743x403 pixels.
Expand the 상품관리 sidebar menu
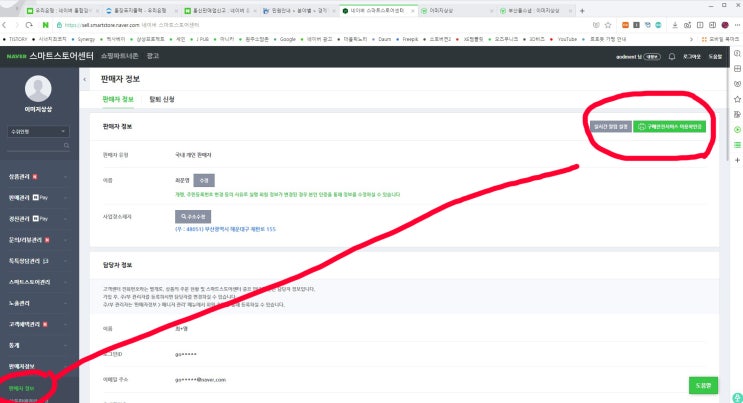tap(39, 176)
